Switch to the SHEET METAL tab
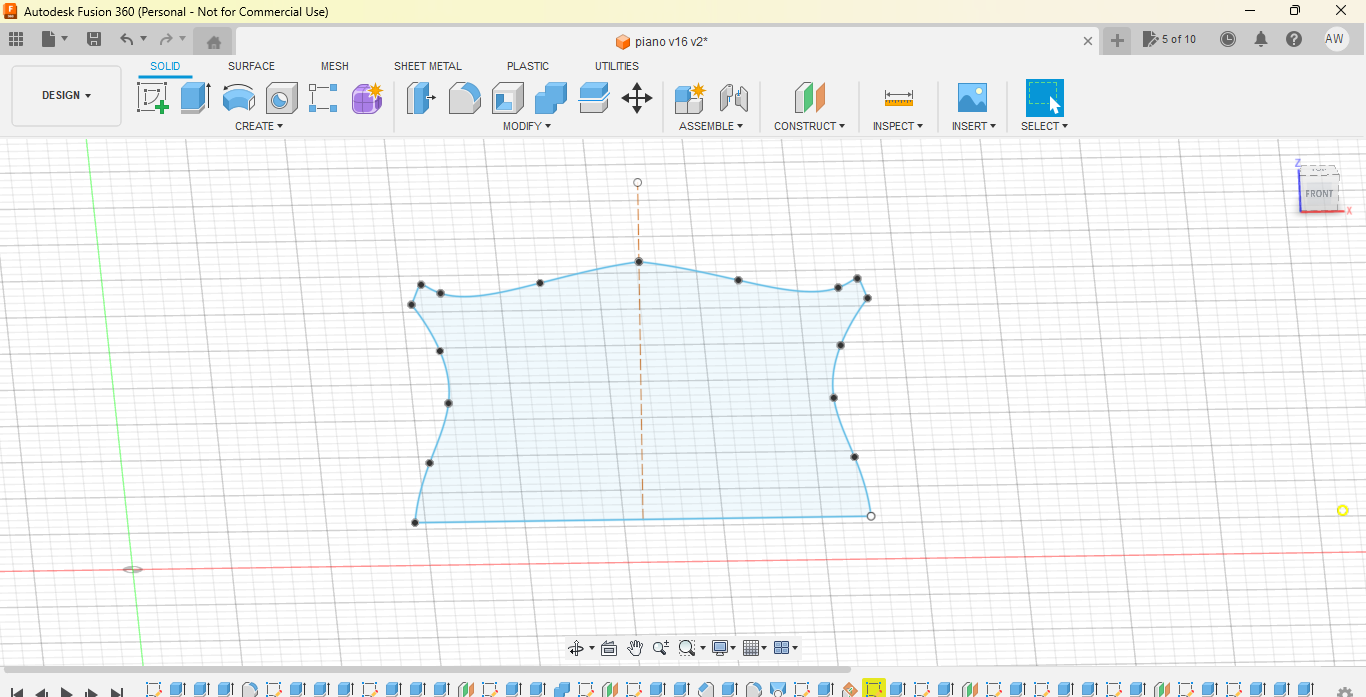The height and width of the screenshot is (697, 1366). (x=428, y=66)
